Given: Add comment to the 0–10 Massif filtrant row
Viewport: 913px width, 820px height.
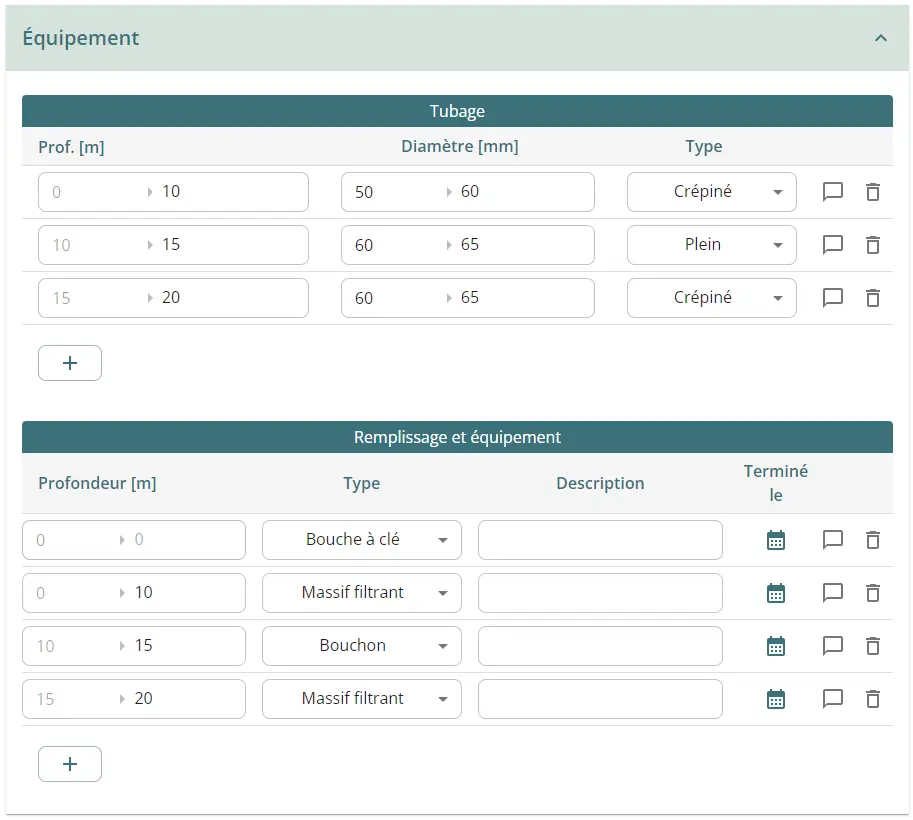Looking at the screenshot, I should tap(832, 593).
